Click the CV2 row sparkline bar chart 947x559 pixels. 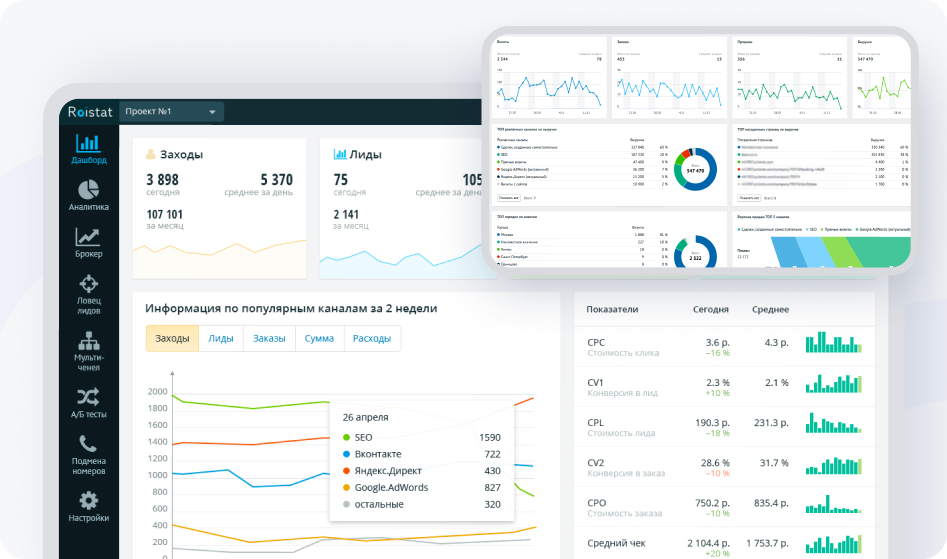coord(833,465)
